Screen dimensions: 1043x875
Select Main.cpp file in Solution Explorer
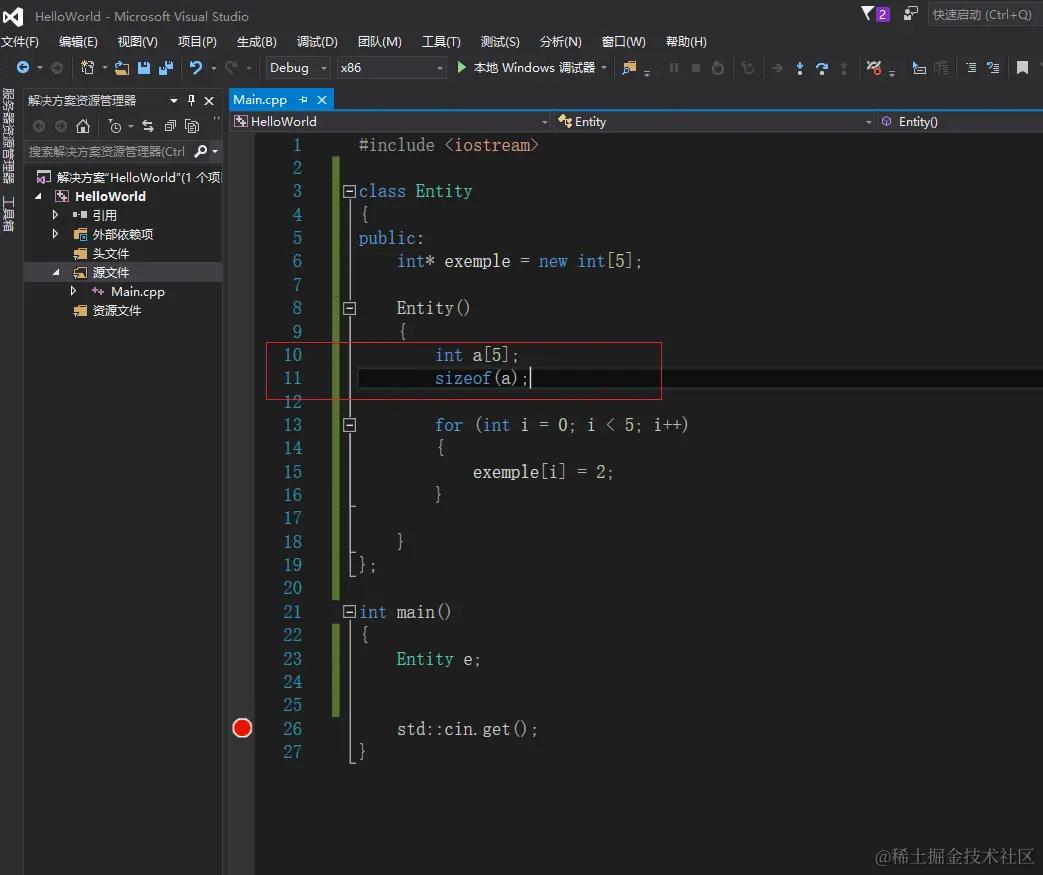click(x=137, y=291)
